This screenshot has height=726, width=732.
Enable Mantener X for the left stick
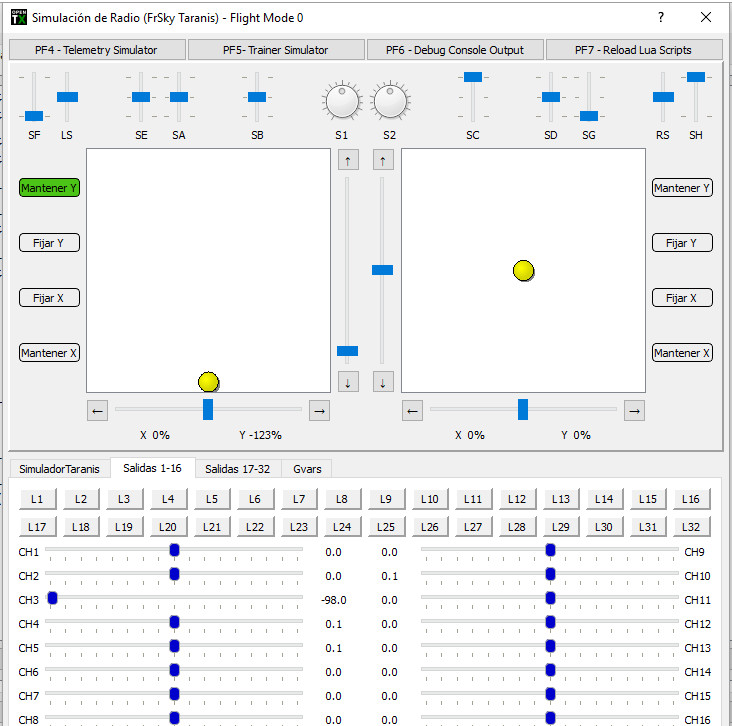[49, 353]
